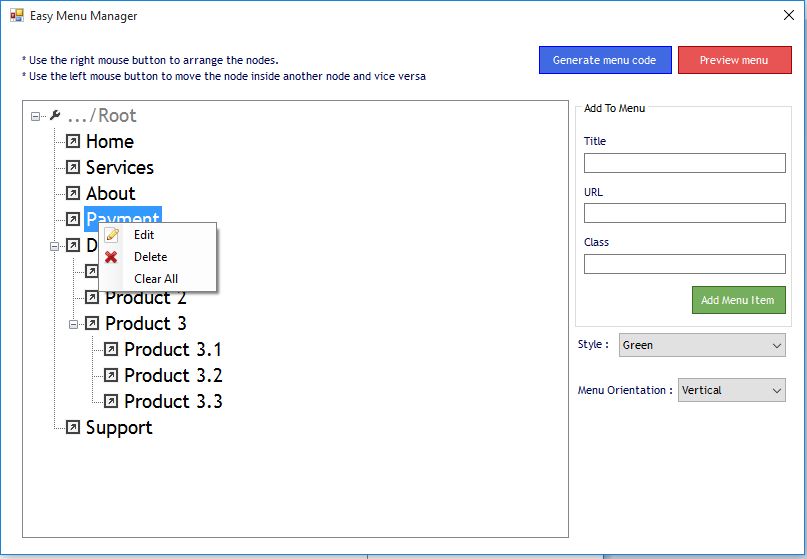807x559 pixels.
Task: Choose Delete from the context menu
Action: point(150,257)
